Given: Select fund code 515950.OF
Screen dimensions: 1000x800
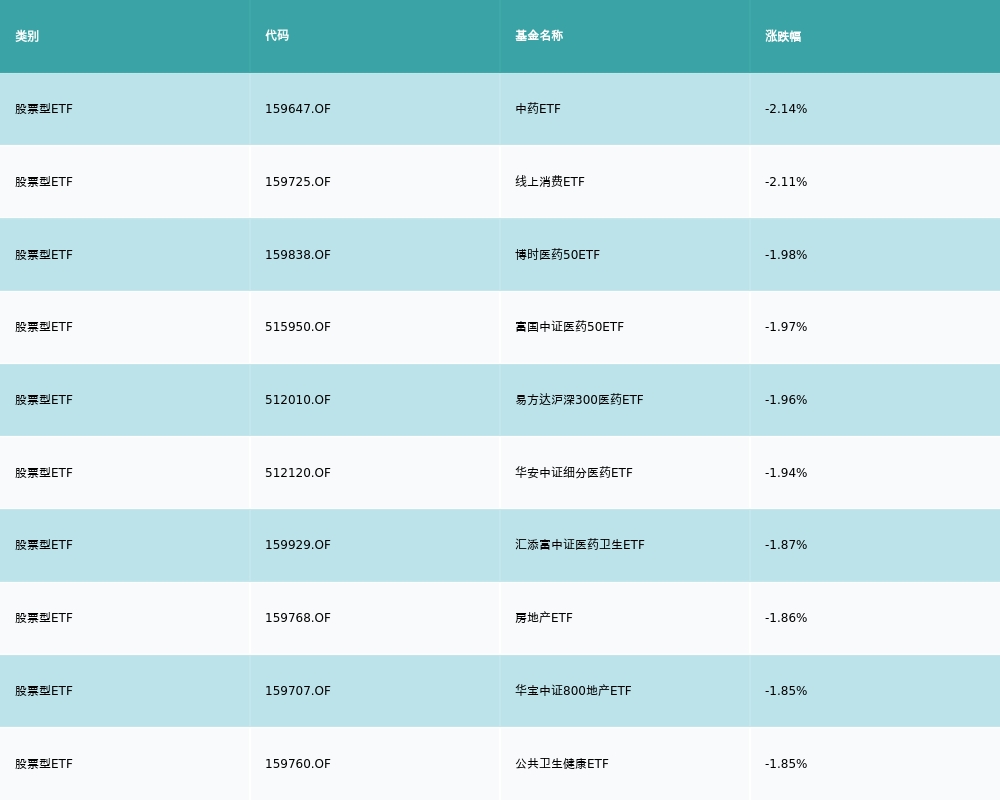Looking at the screenshot, I should (298, 327).
